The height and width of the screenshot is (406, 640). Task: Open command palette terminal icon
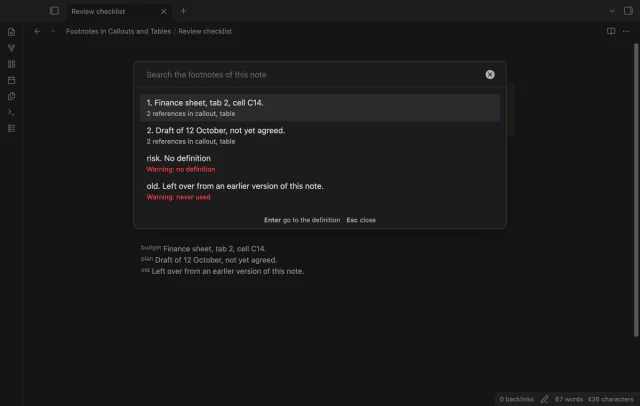(x=11, y=112)
